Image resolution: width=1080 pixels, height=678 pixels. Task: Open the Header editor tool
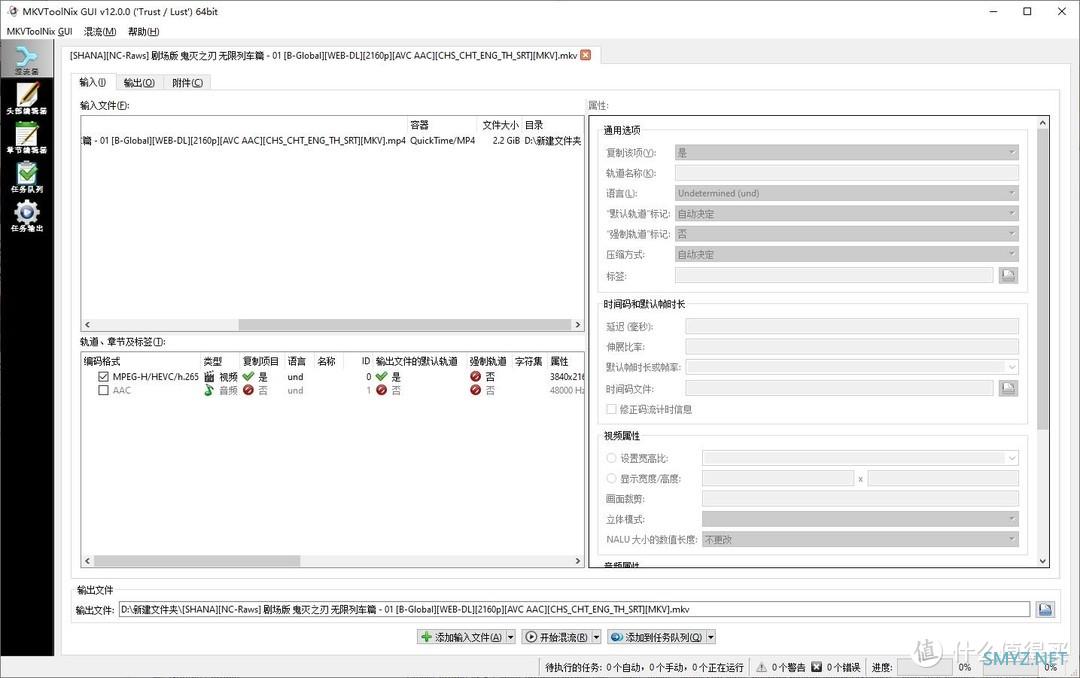click(x=27, y=98)
